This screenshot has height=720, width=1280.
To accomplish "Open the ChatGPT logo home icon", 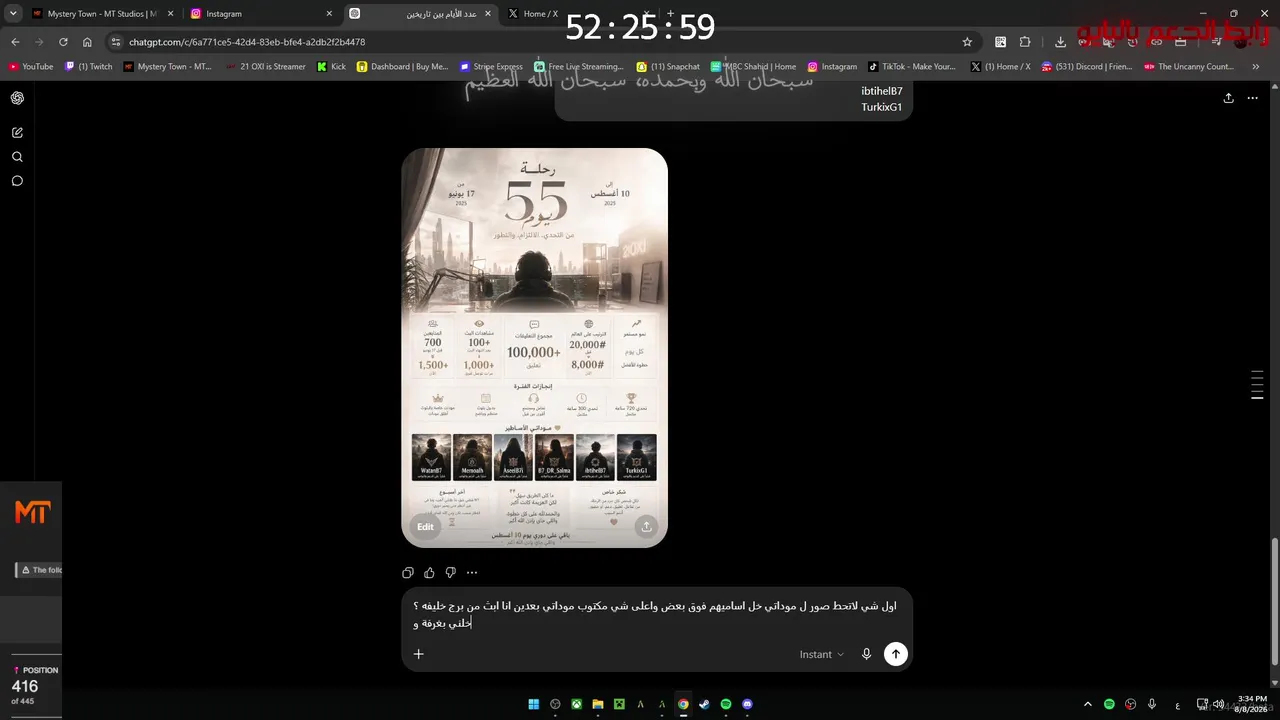I will tap(17, 98).
